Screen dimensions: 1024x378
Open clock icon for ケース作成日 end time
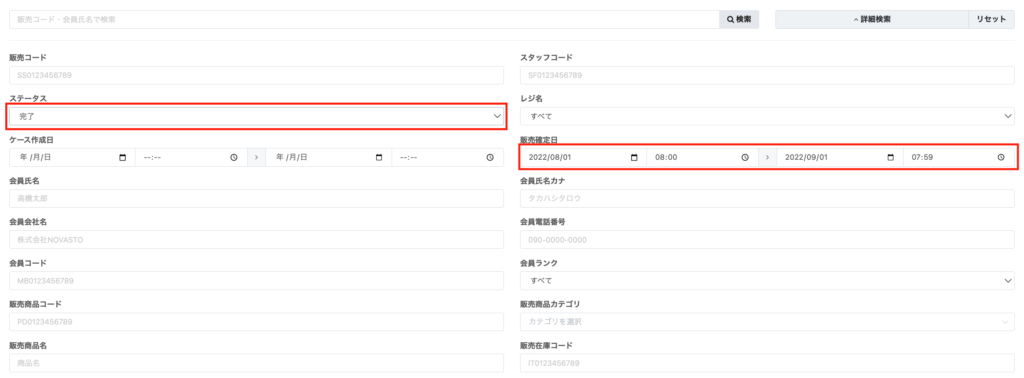point(490,157)
